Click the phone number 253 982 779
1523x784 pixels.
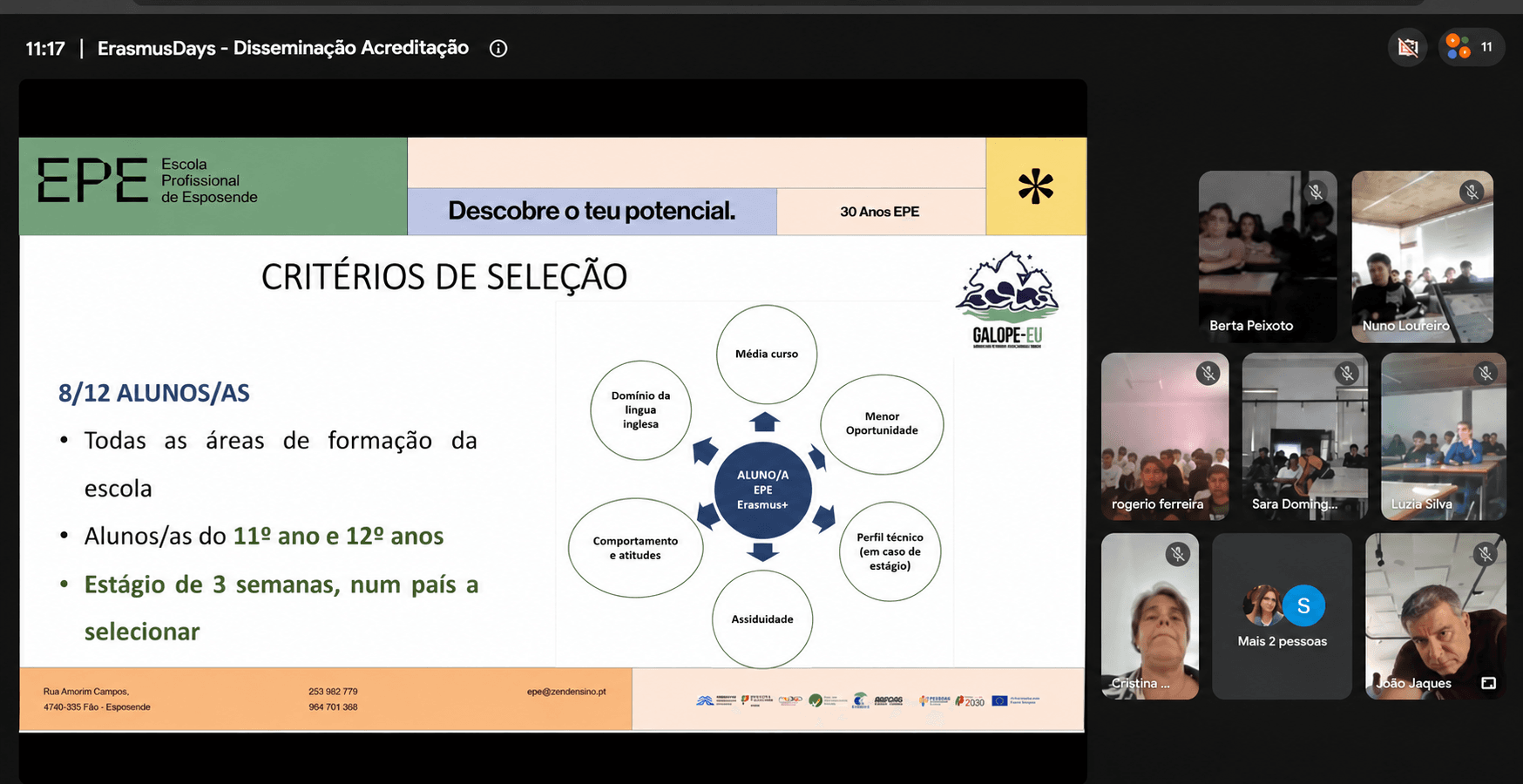tap(333, 692)
